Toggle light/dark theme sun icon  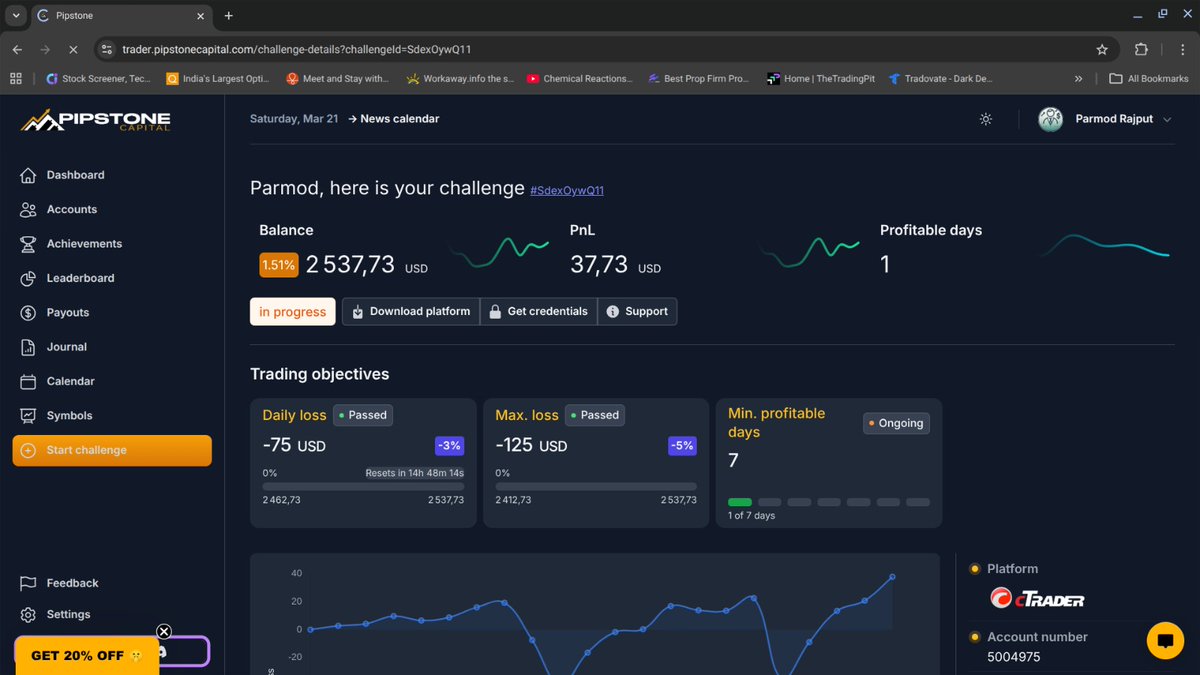click(x=986, y=119)
